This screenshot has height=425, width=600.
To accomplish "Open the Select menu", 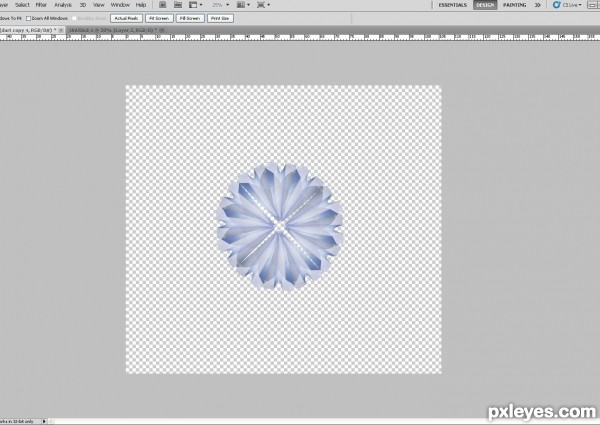I will tap(22, 5).
